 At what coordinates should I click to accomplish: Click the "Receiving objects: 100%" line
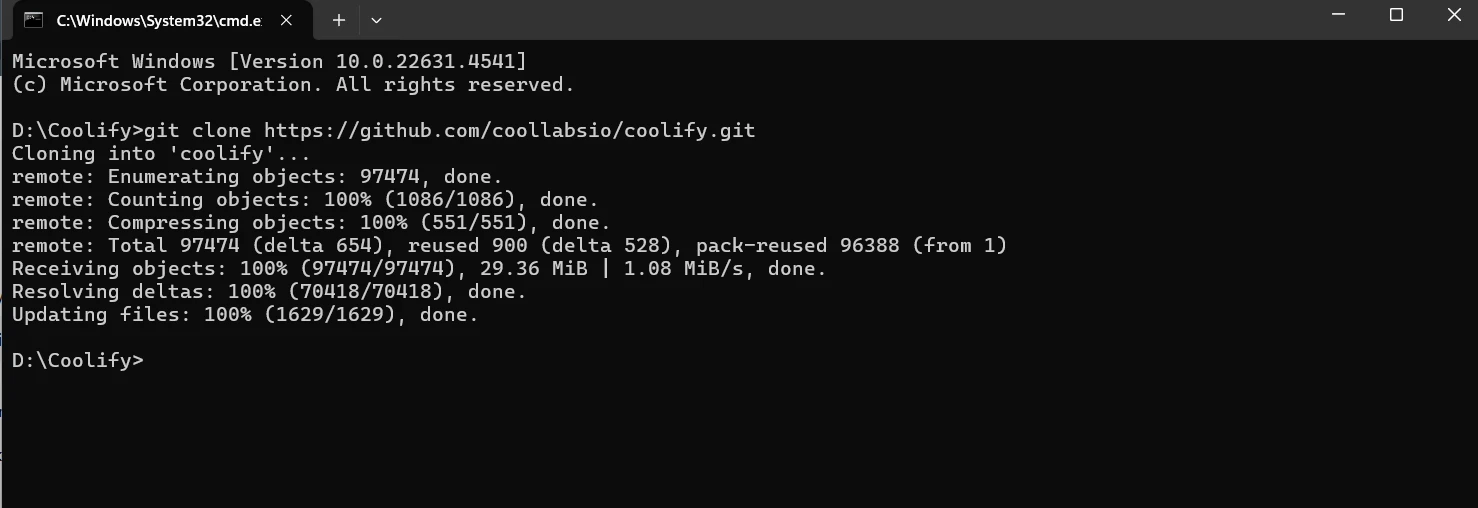(x=419, y=269)
